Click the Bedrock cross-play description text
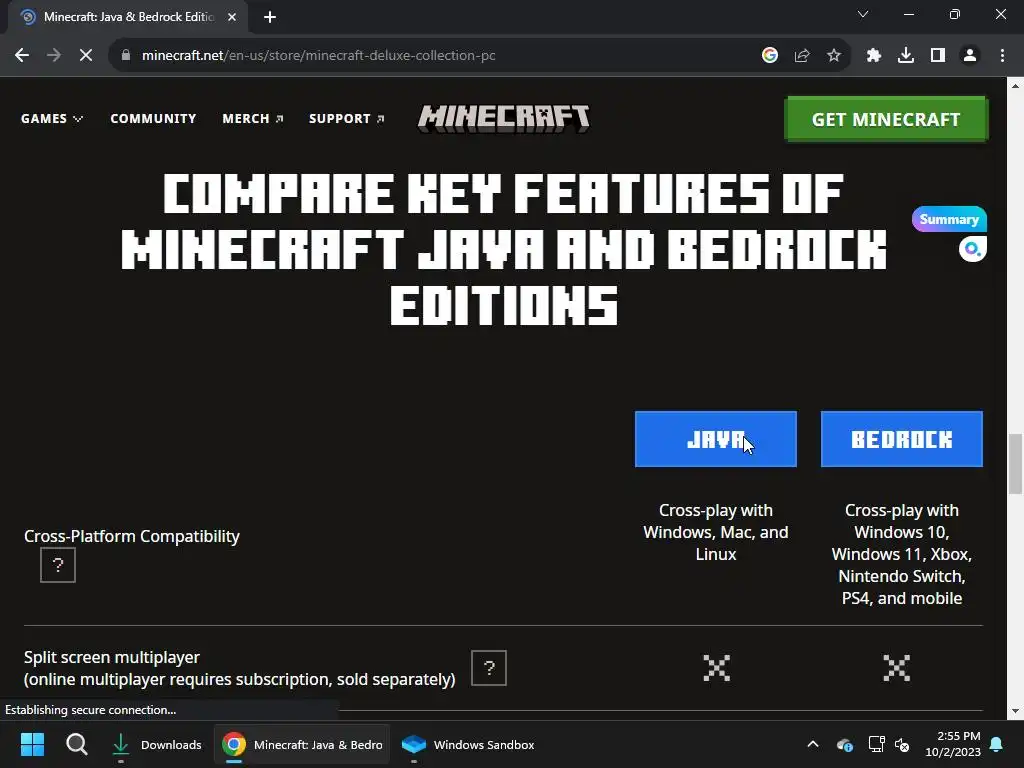Image resolution: width=1024 pixels, height=768 pixels. pos(902,554)
